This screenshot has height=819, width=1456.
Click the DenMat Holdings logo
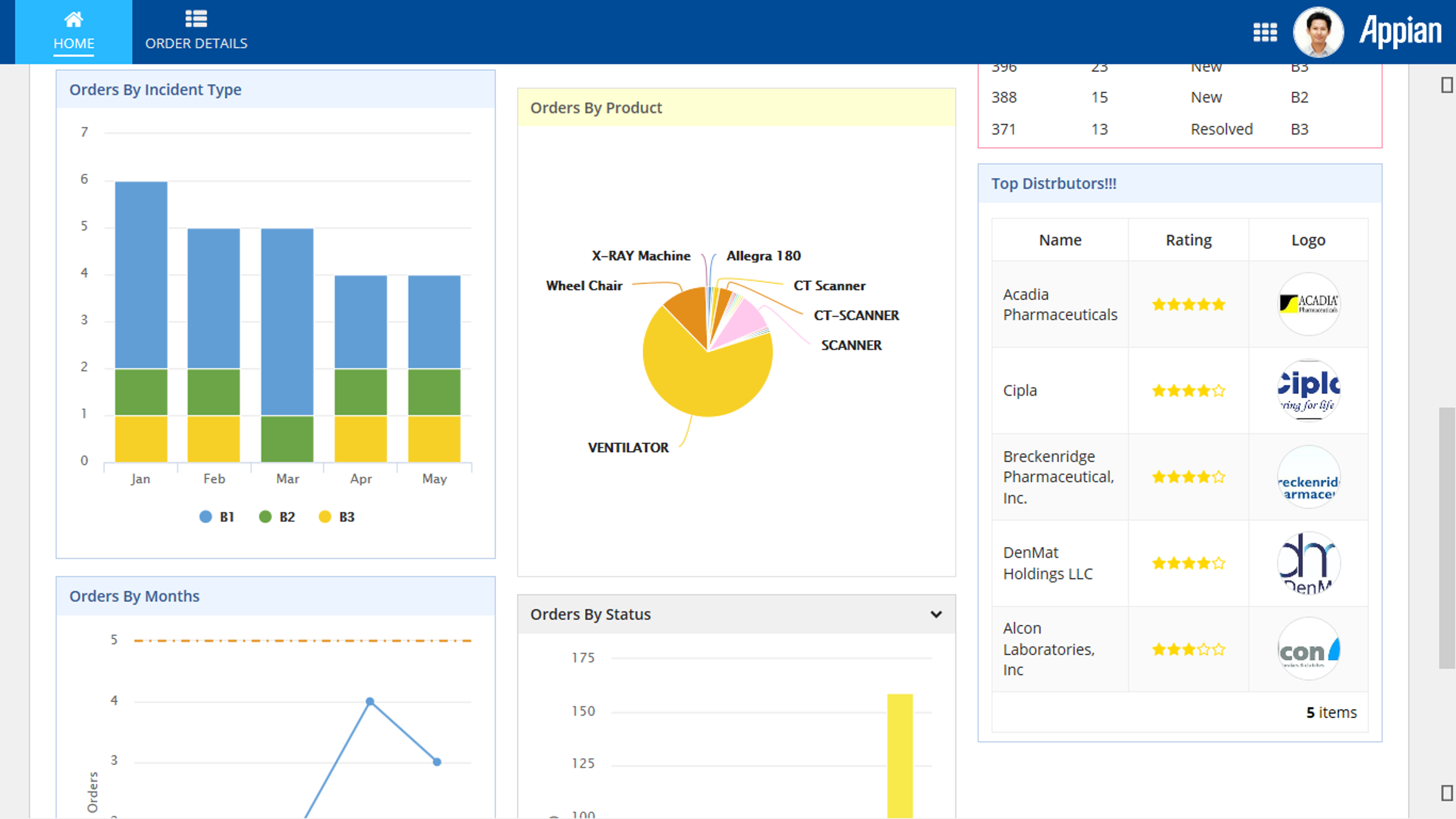pos(1309,563)
